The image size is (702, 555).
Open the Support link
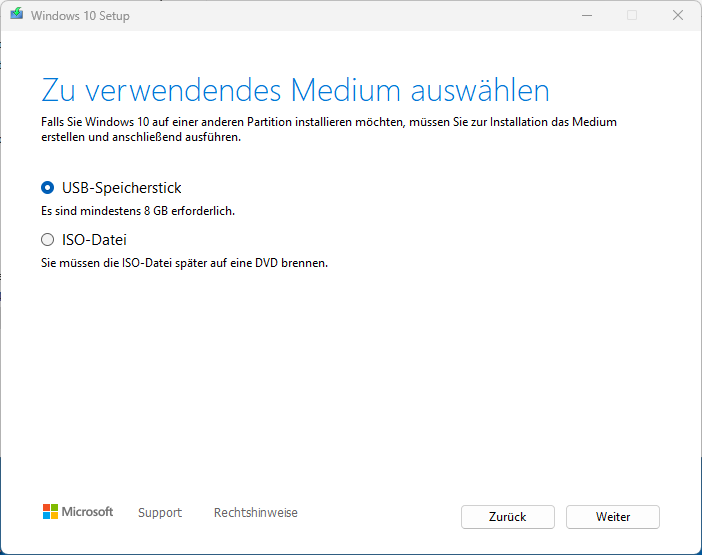pos(160,512)
